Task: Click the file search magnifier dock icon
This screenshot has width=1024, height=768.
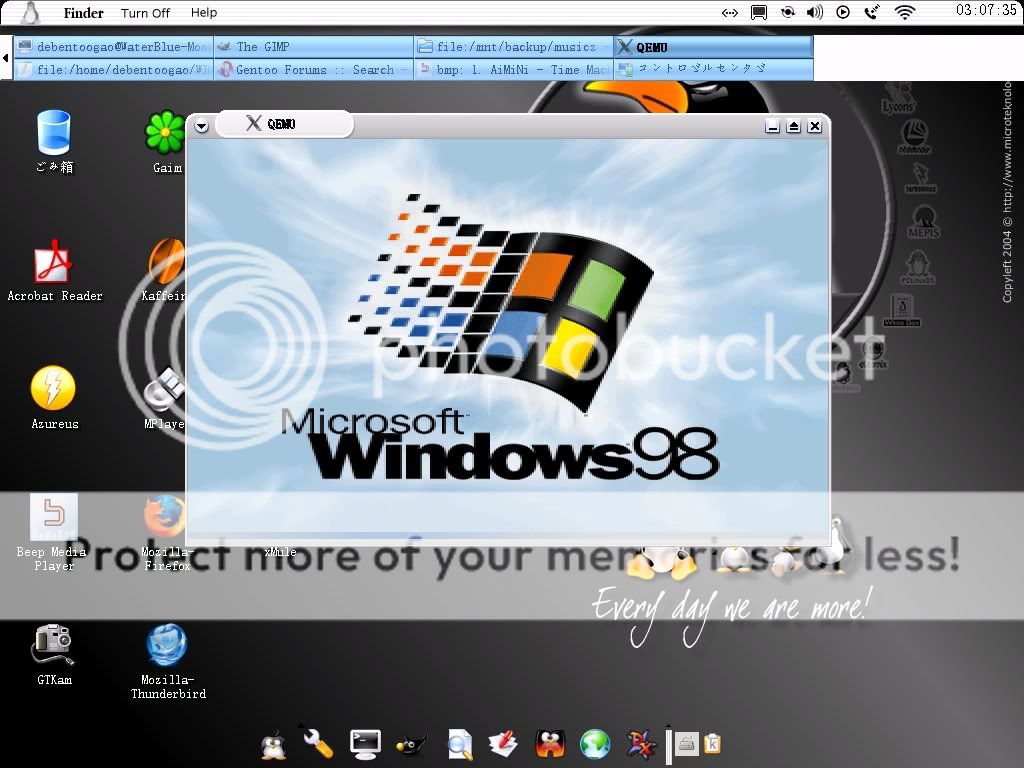Action: [x=460, y=744]
